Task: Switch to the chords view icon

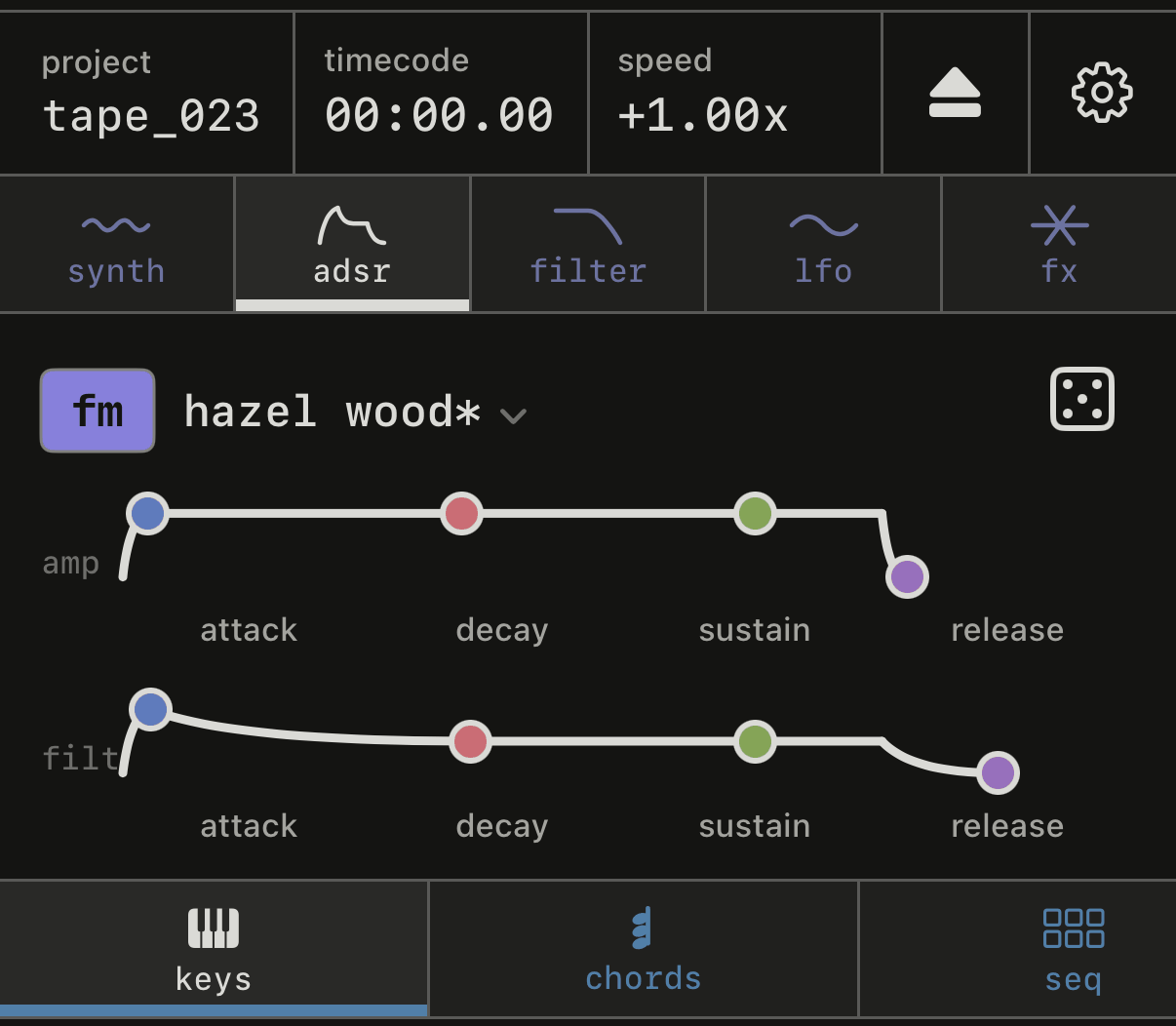Action: (x=642, y=927)
